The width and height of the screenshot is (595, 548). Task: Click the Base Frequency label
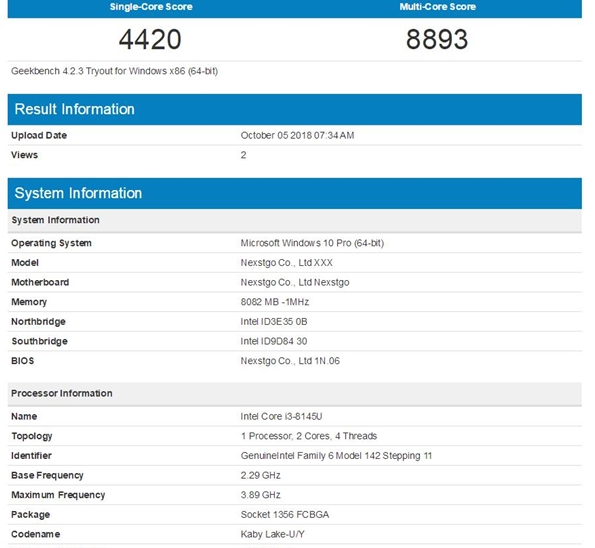47,476
